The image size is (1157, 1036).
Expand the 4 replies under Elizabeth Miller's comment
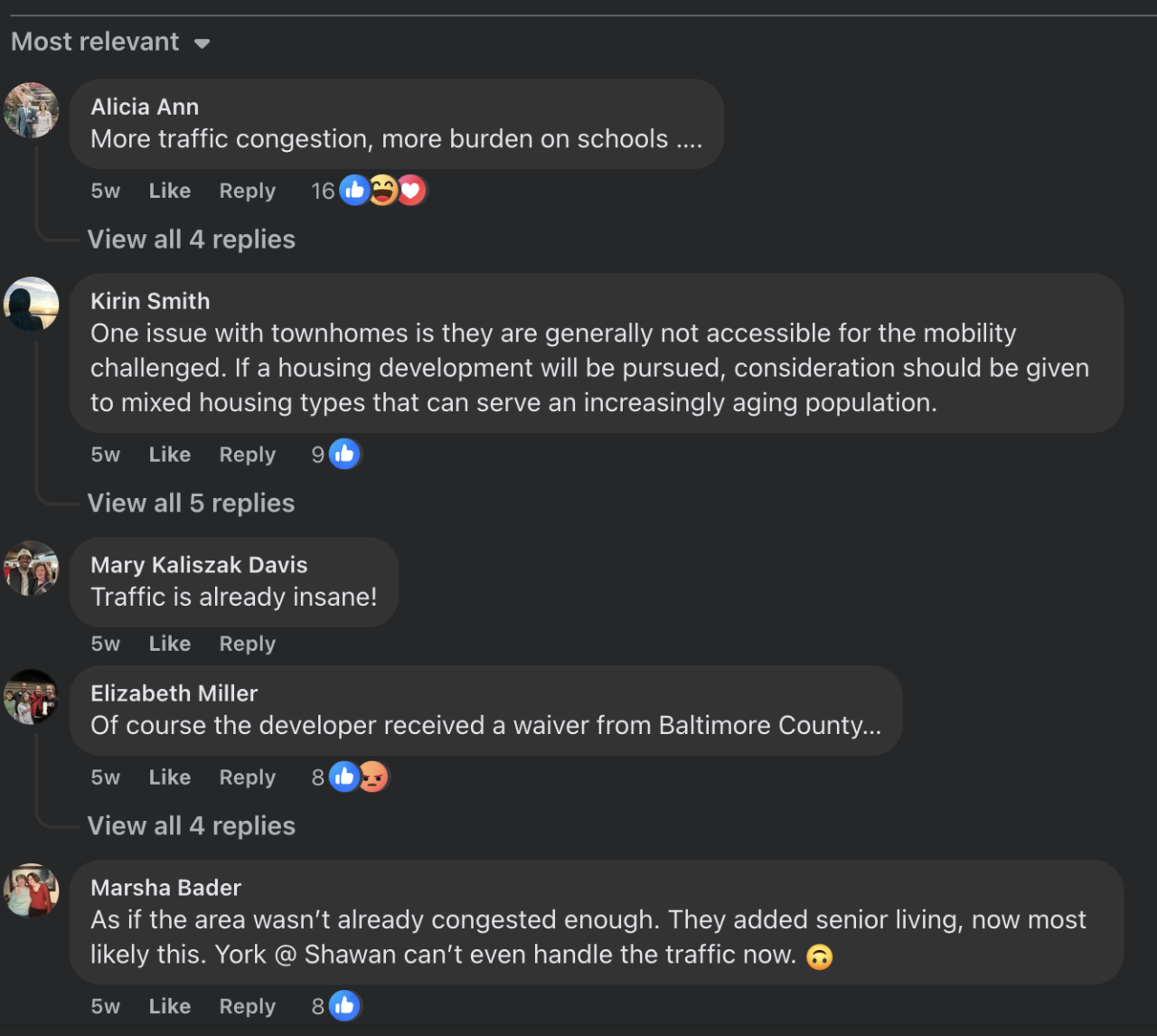[x=191, y=825]
